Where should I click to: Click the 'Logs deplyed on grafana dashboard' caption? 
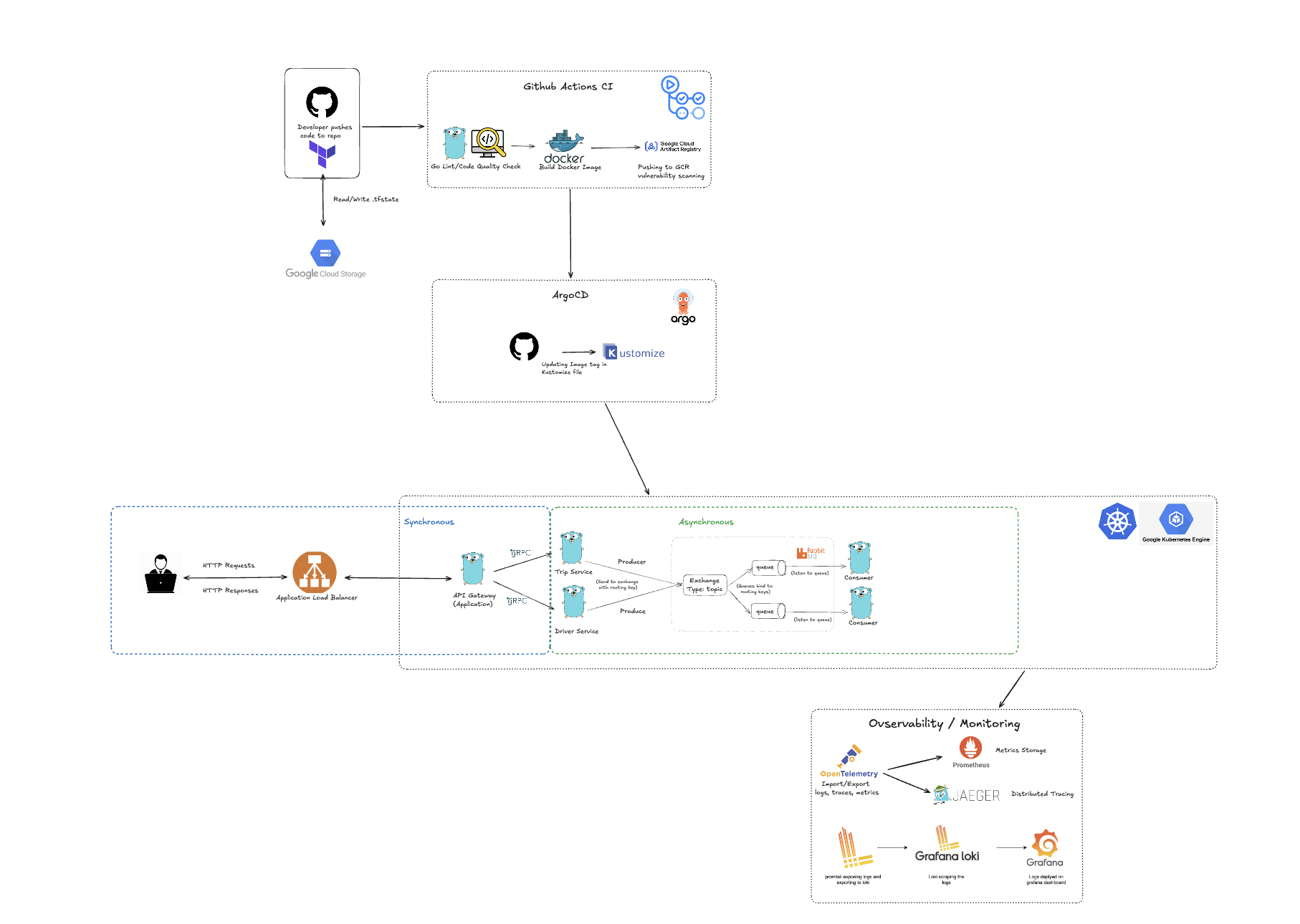click(1046, 880)
